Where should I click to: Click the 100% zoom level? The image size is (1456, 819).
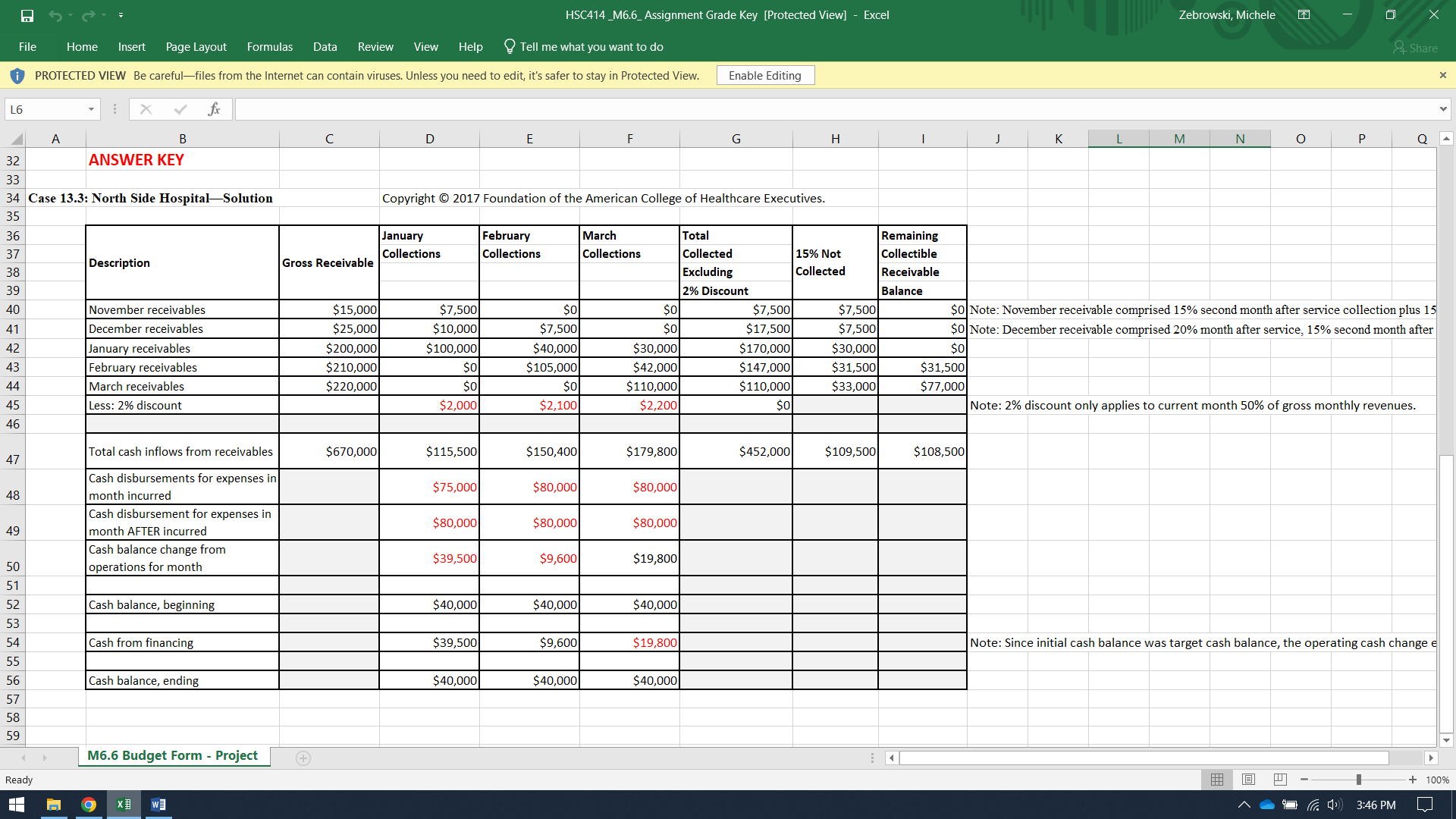[1437, 780]
